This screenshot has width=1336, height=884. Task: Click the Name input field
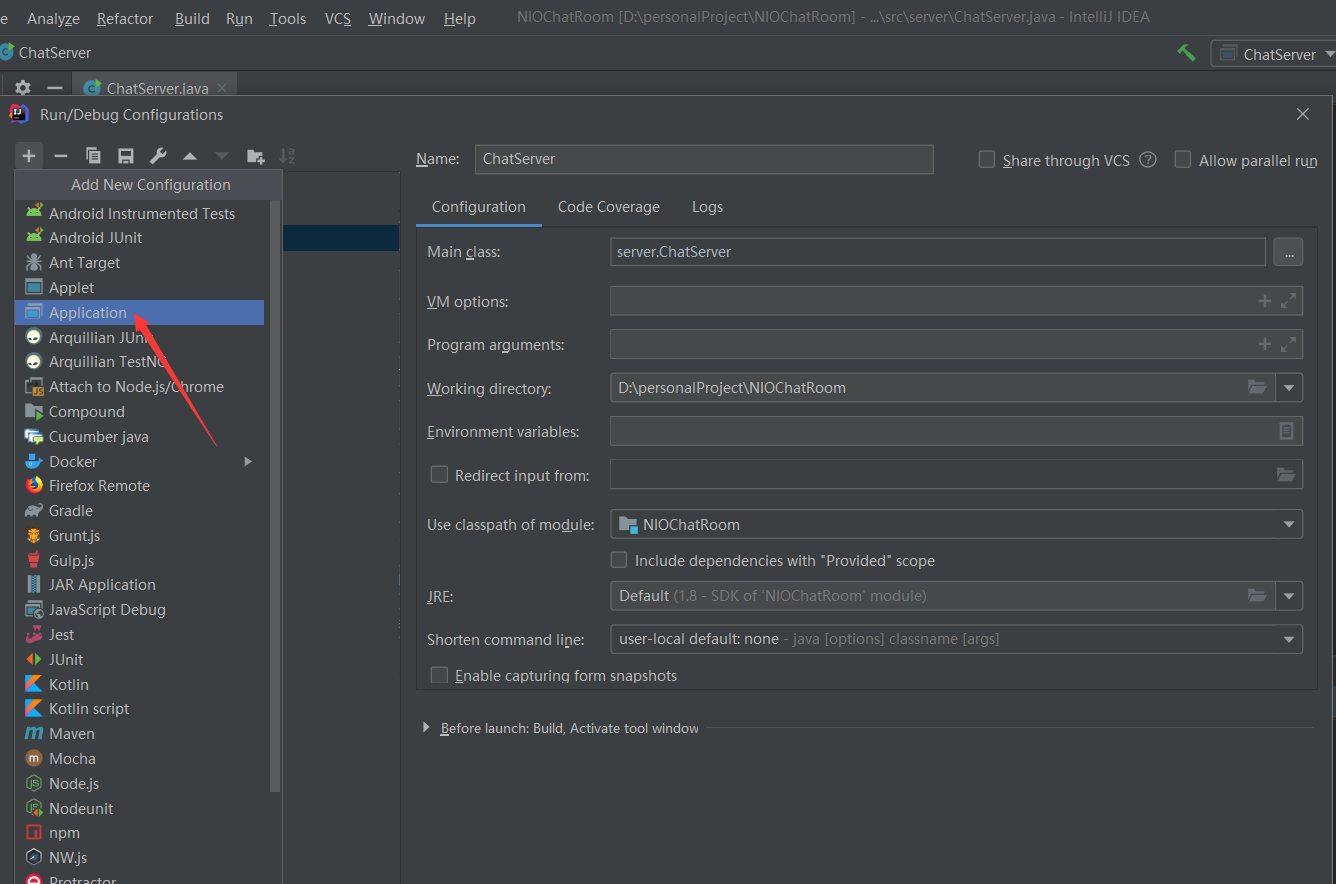click(704, 159)
